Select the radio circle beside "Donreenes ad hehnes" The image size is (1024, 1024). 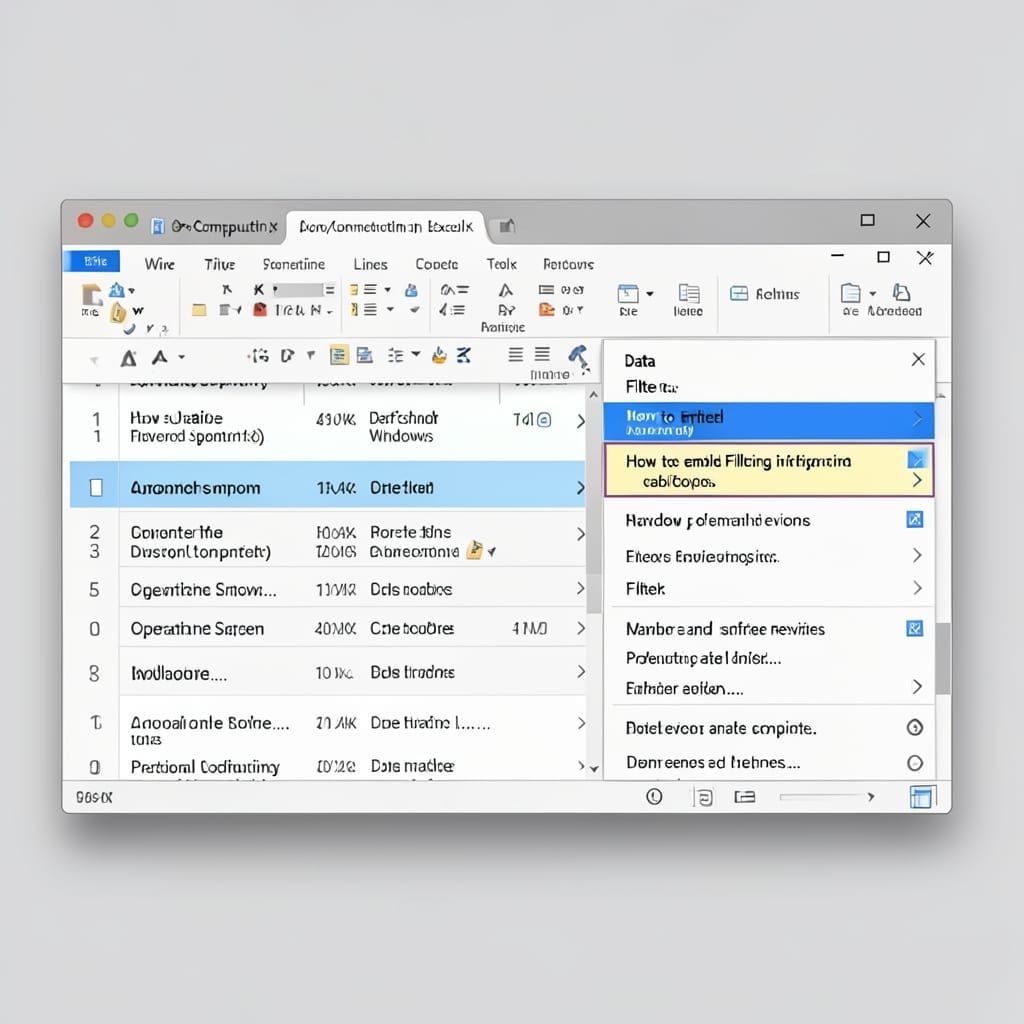915,762
